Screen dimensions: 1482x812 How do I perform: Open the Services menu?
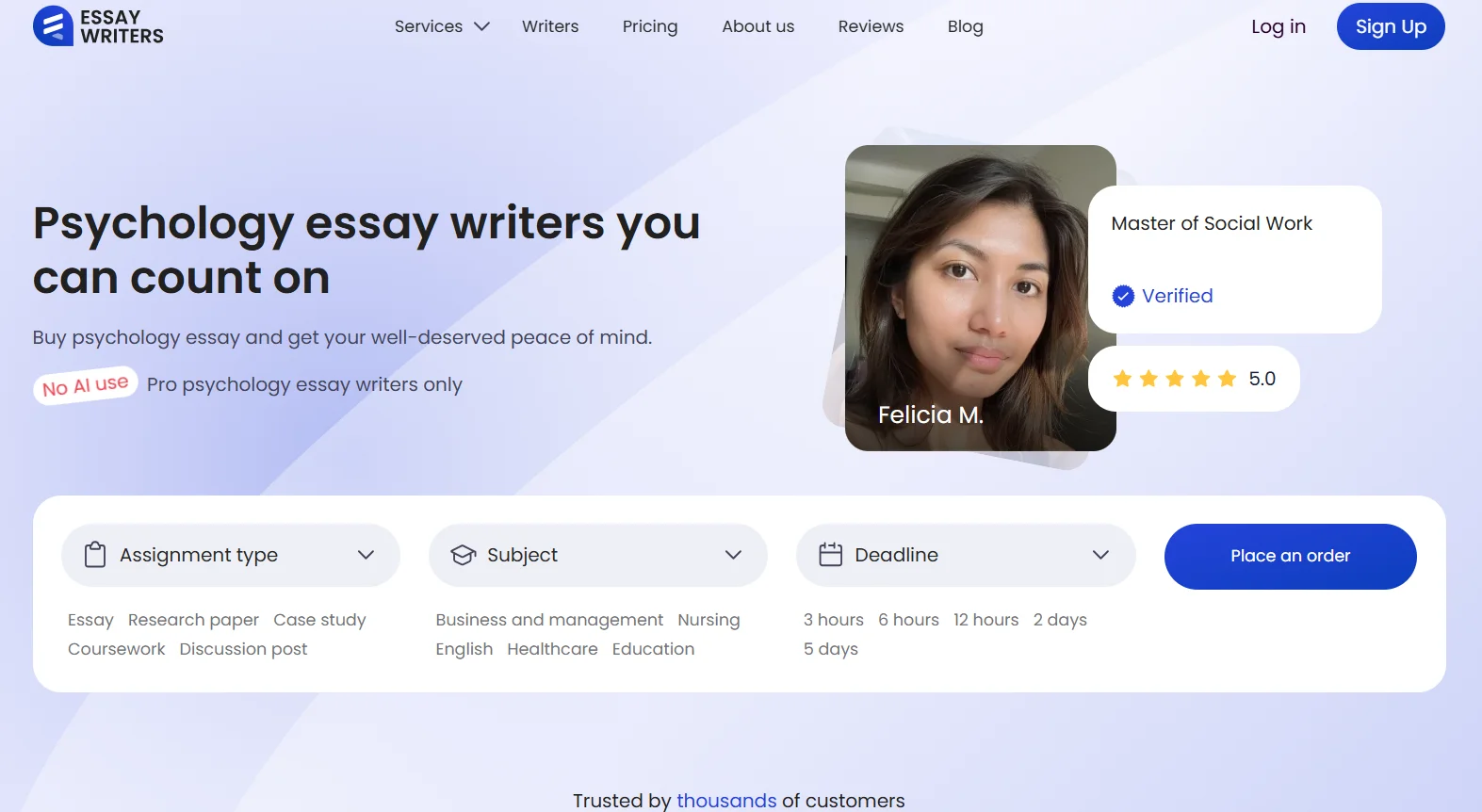442,26
